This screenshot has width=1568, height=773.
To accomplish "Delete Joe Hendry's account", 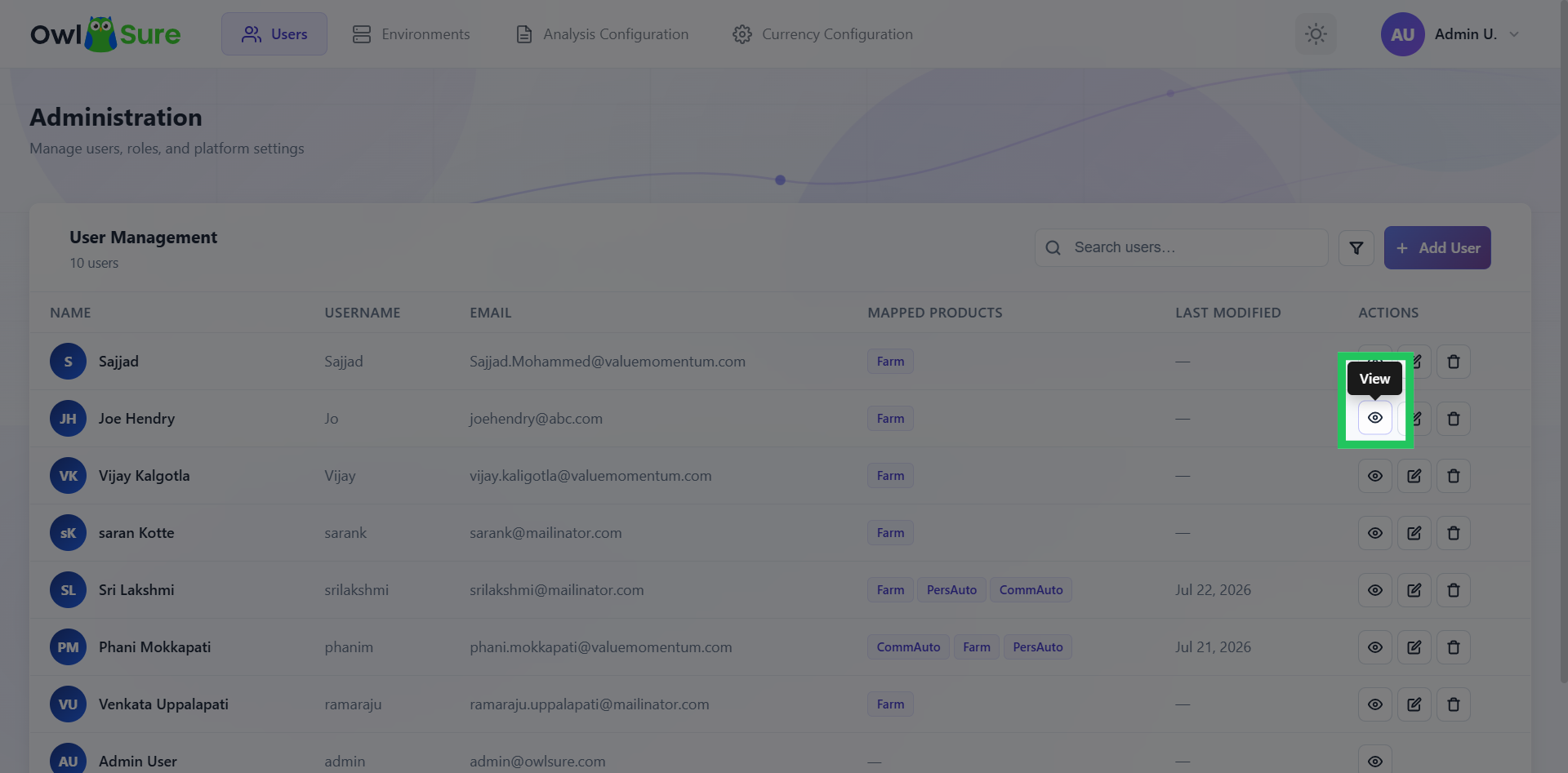I will point(1454,419).
